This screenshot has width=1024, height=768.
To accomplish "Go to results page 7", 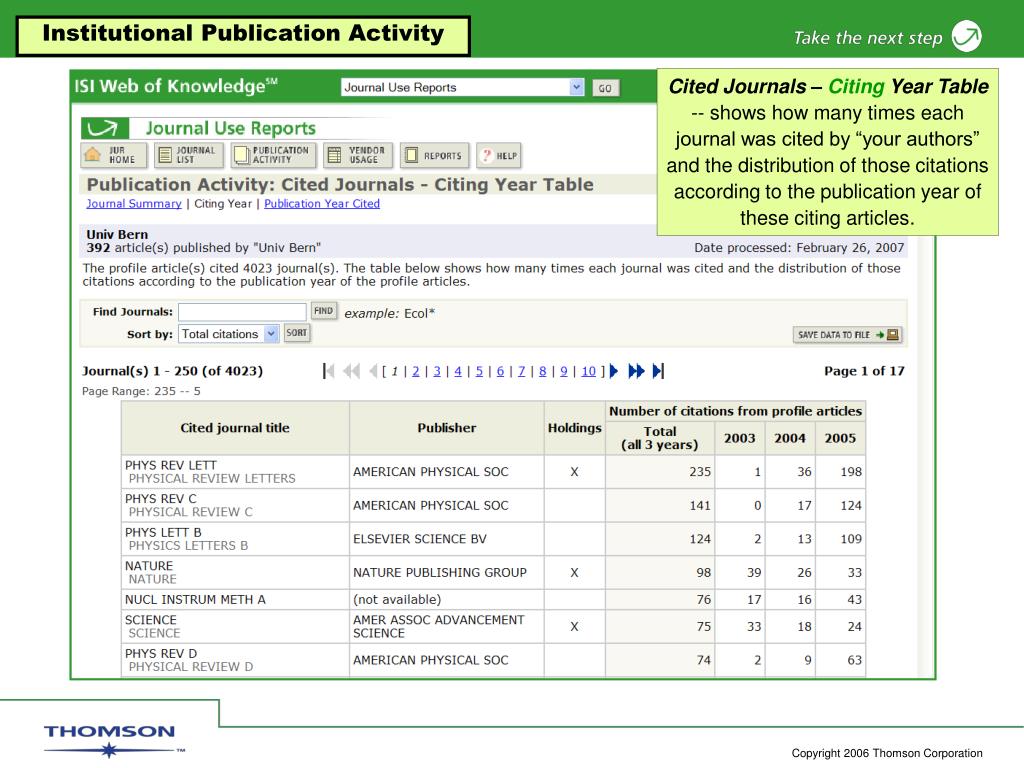I will 521,371.
